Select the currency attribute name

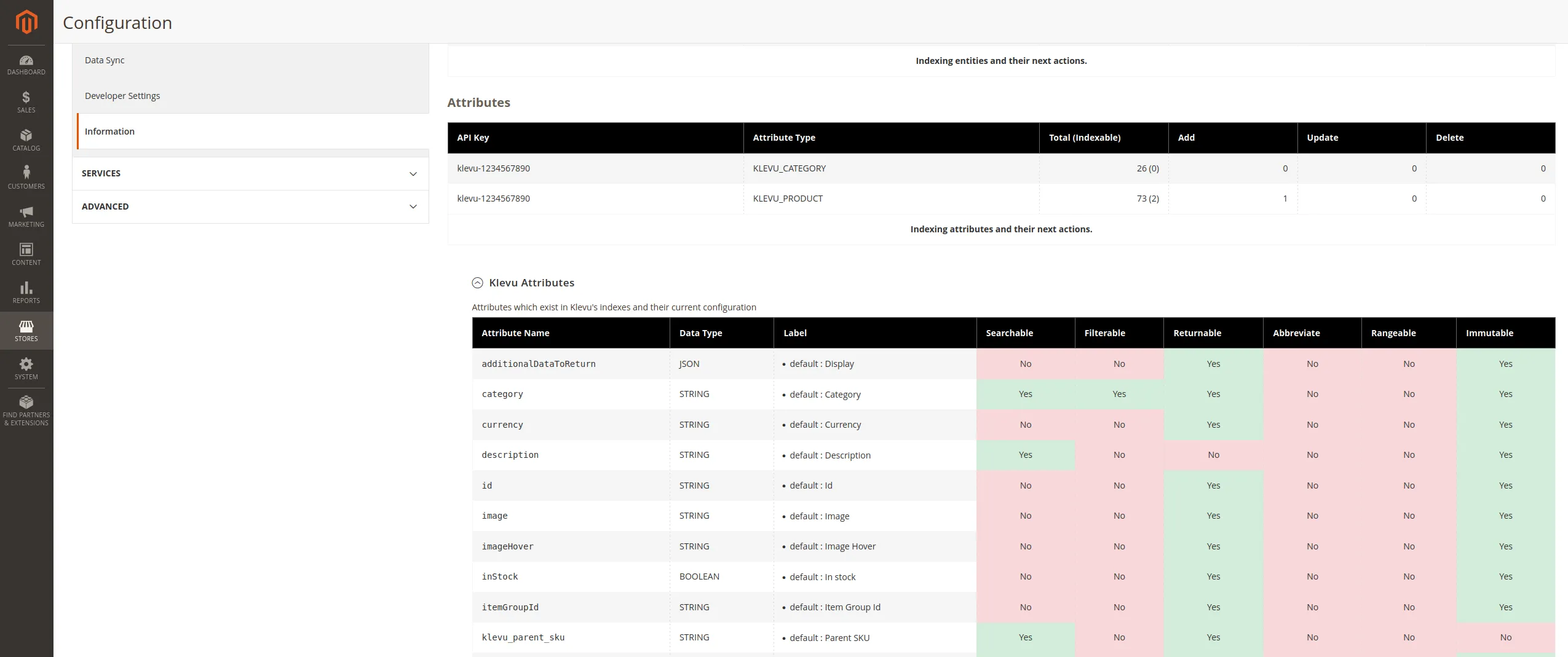coord(502,425)
